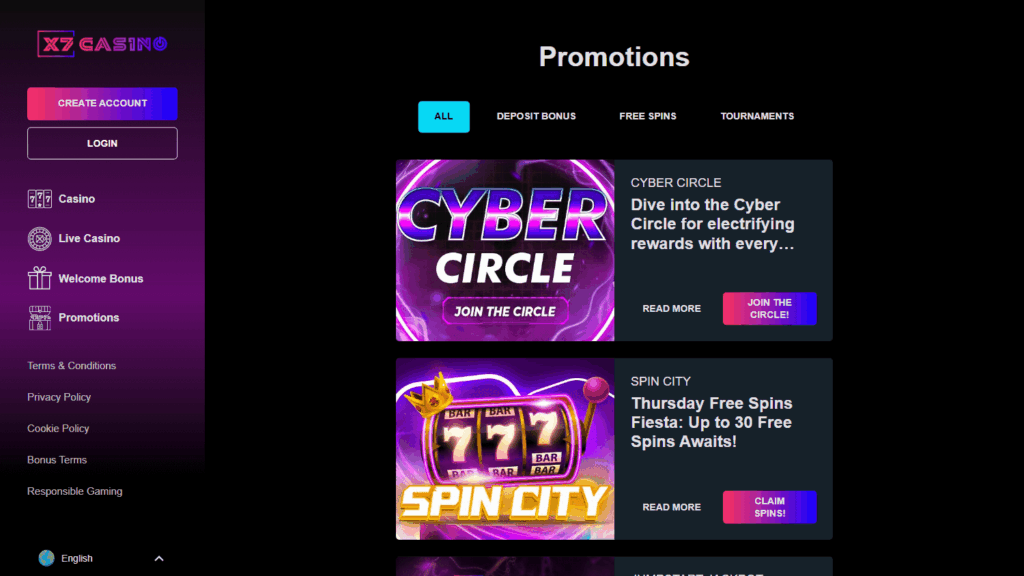
Task: Select the All promotions filter tab
Action: coord(443,116)
